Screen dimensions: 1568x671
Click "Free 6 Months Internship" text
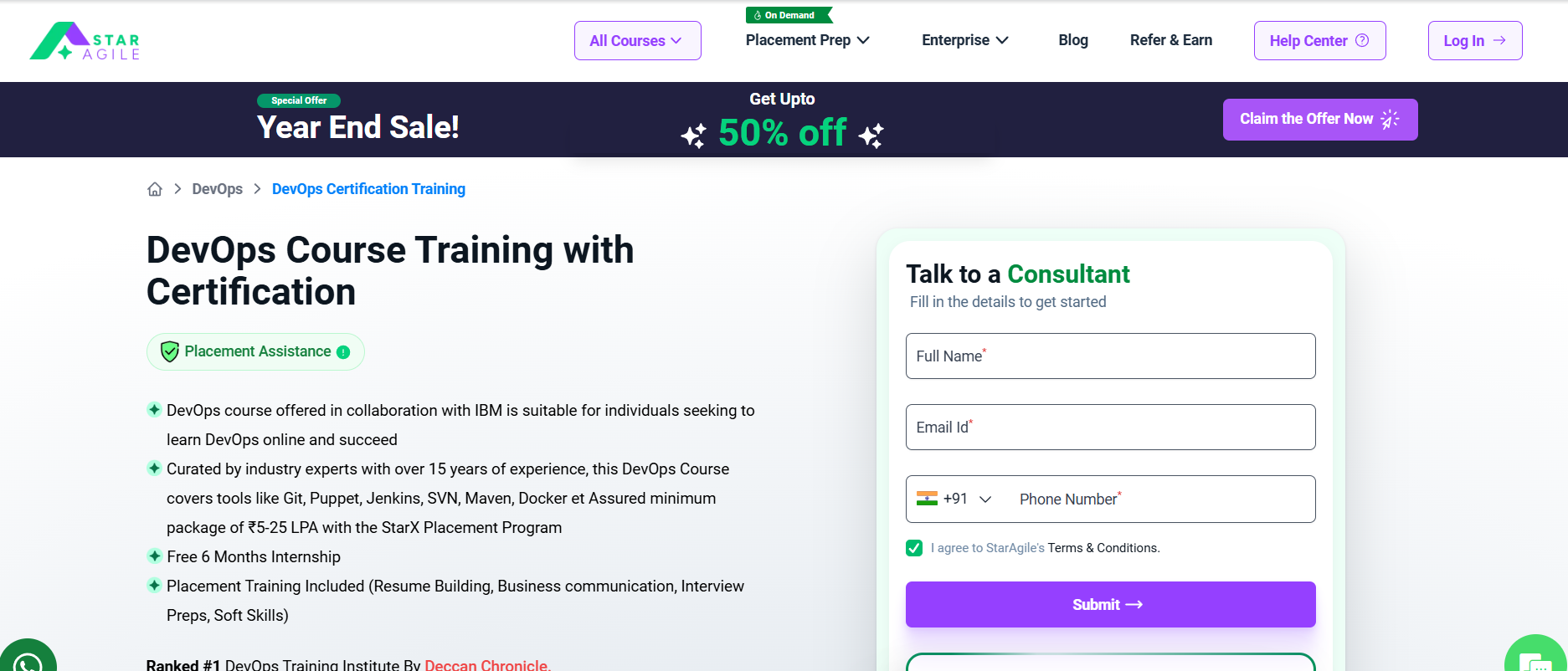pos(254,557)
